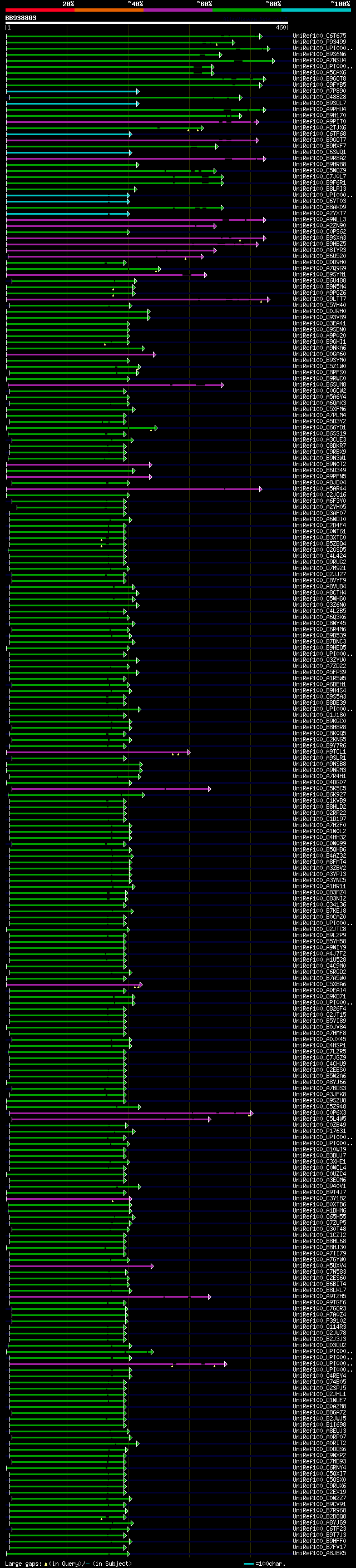Click the purple alignment bar for UniRef100_A9PIT0
Viewport: 356px width, 1568px height.
click(132, 122)
